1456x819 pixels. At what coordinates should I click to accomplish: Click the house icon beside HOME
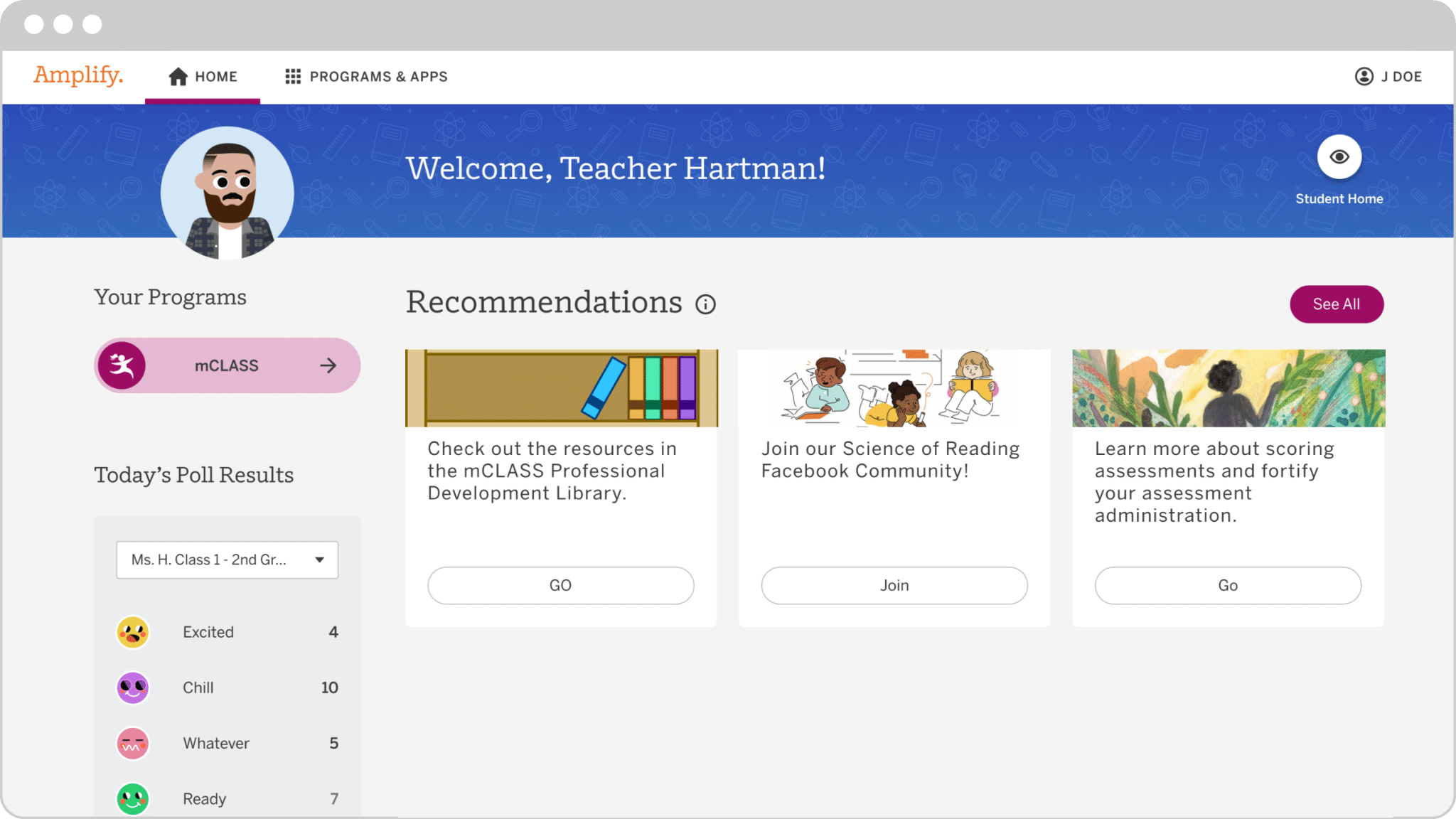[x=178, y=77]
